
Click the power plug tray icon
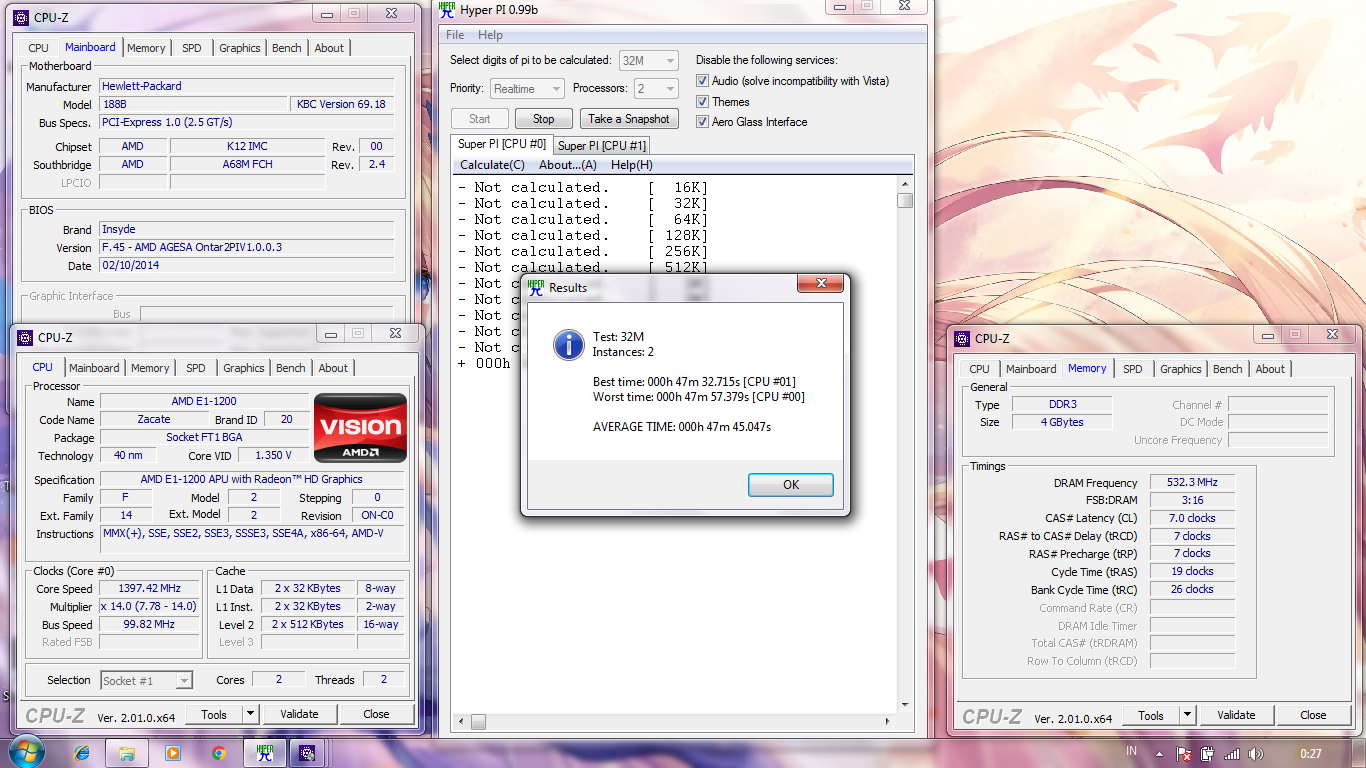pyautogui.click(x=1209, y=753)
